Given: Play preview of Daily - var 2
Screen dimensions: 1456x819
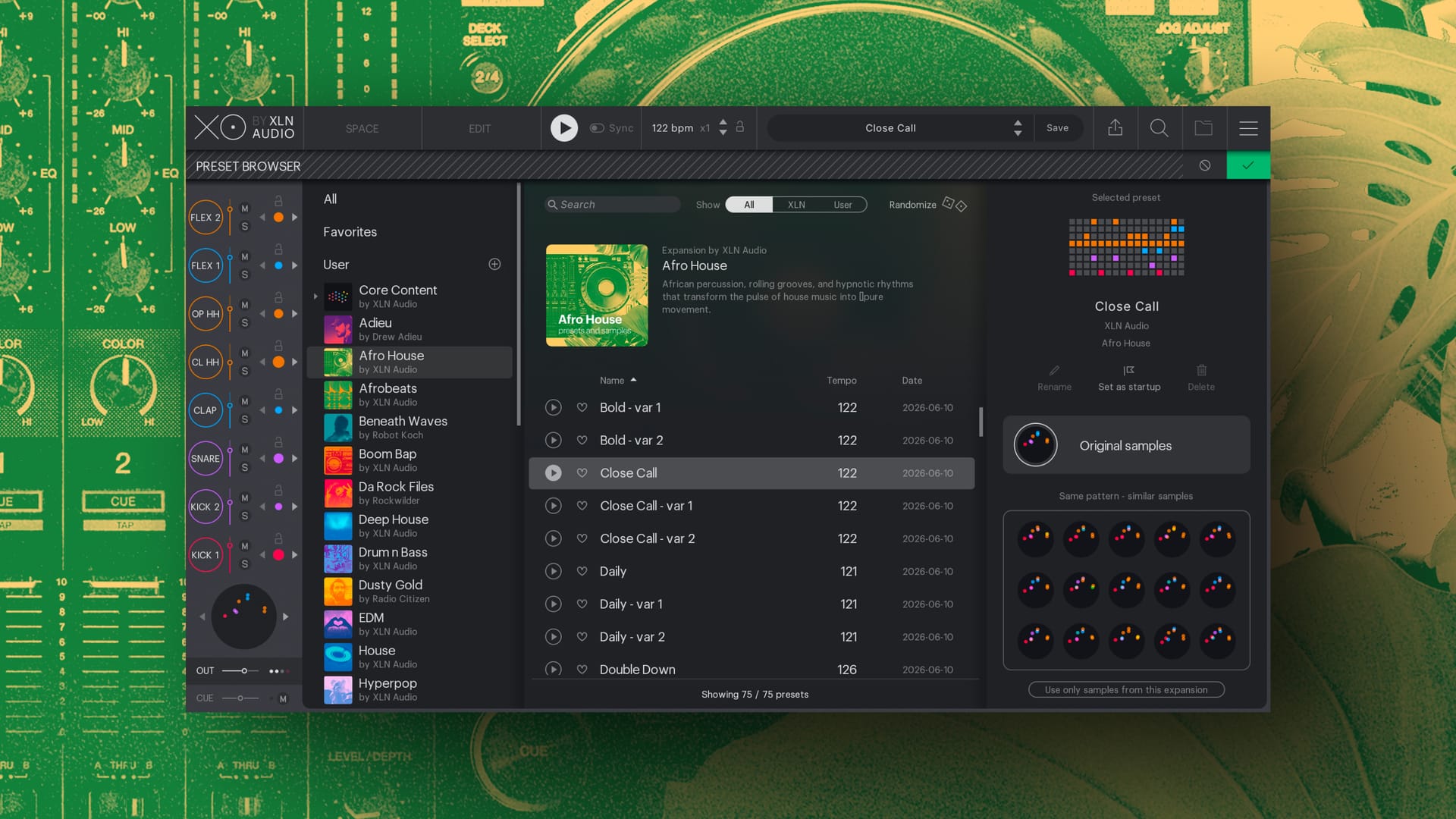Looking at the screenshot, I should point(554,637).
